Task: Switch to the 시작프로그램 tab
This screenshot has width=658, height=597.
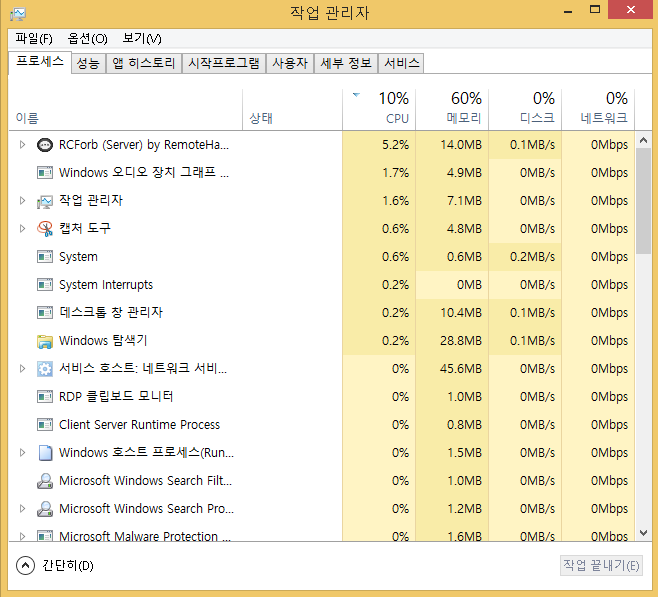Action: pyautogui.click(x=224, y=63)
